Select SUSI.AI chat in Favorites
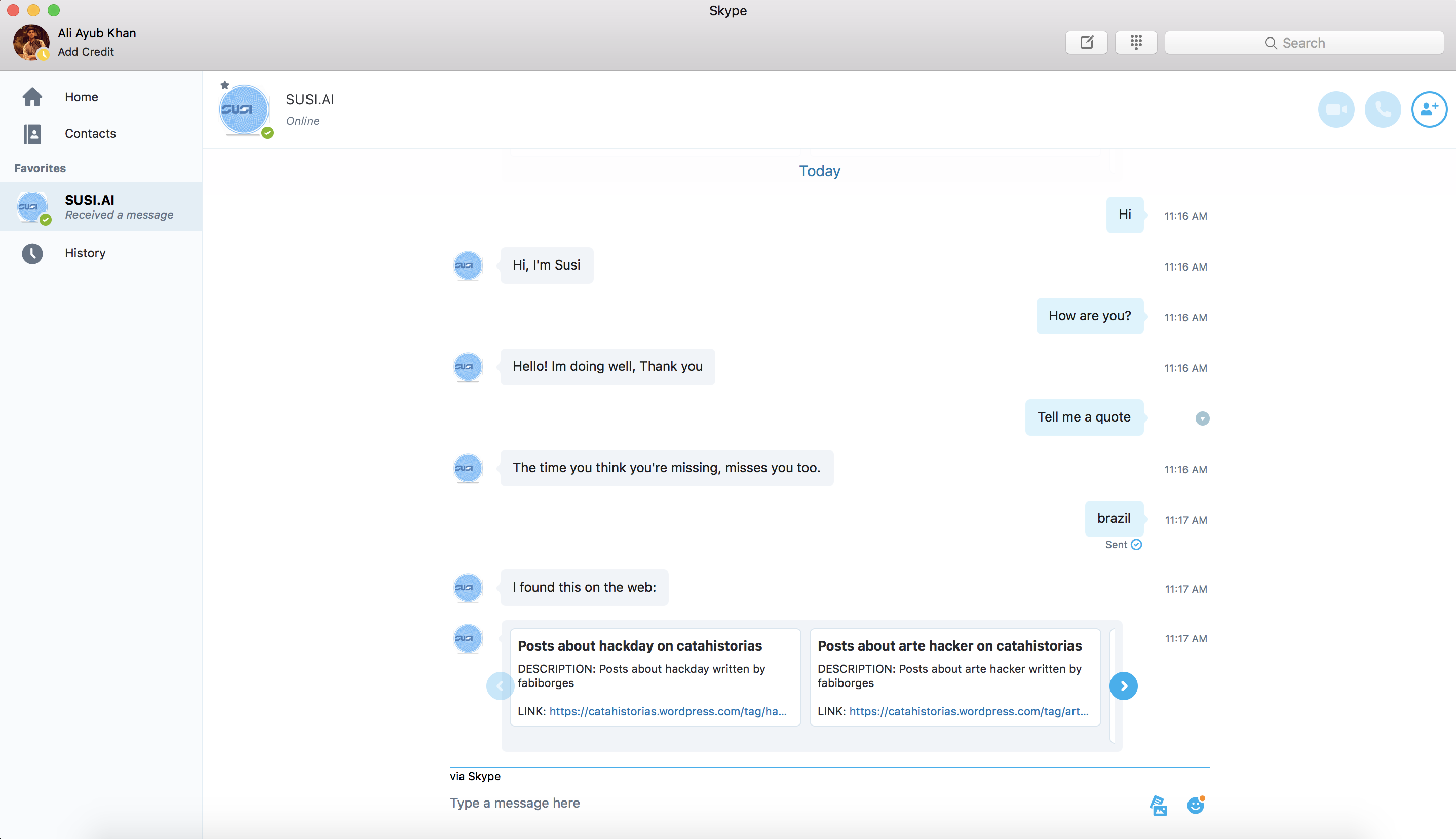Image resolution: width=1456 pixels, height=839 pixels. point(101,207)
